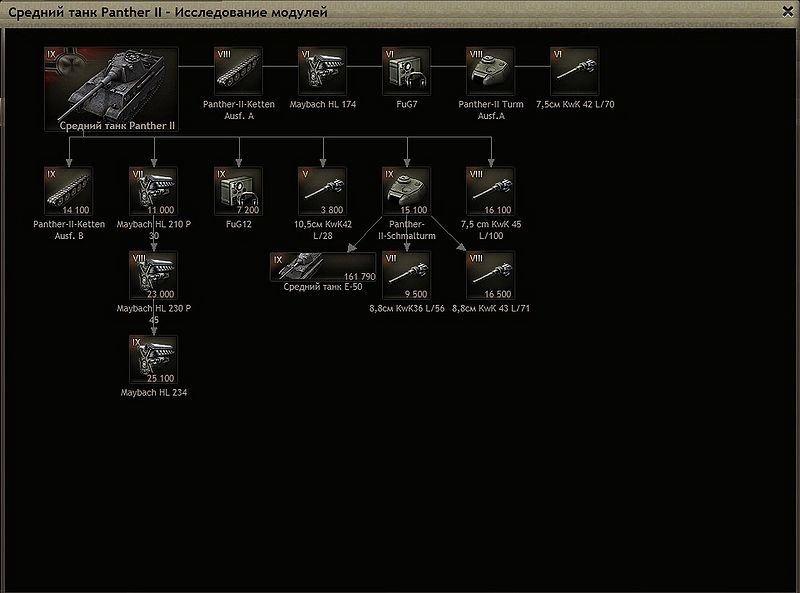Image resolution: width=800 pixels, height=593 pixels.
Task: Select the Maybach HL 230 P 45 engine icon
Action: point(154,276)
